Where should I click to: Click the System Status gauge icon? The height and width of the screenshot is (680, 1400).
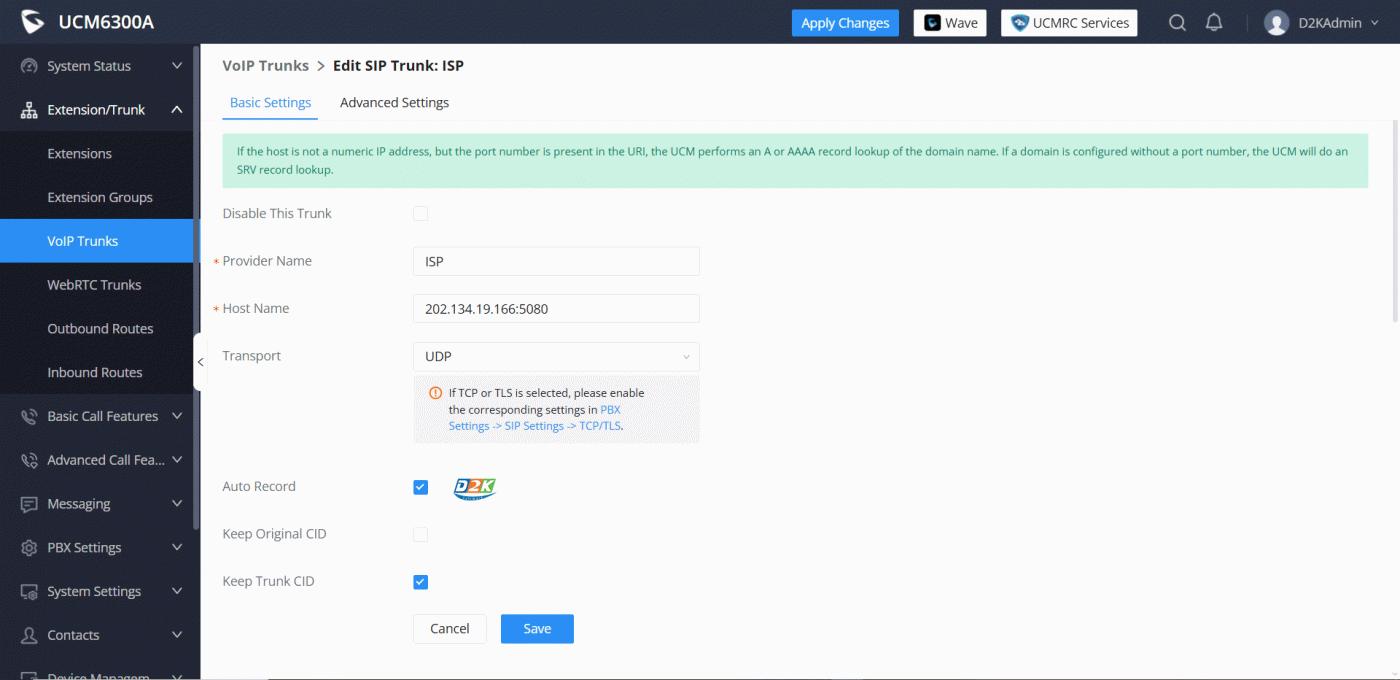[x=29, y=66]
